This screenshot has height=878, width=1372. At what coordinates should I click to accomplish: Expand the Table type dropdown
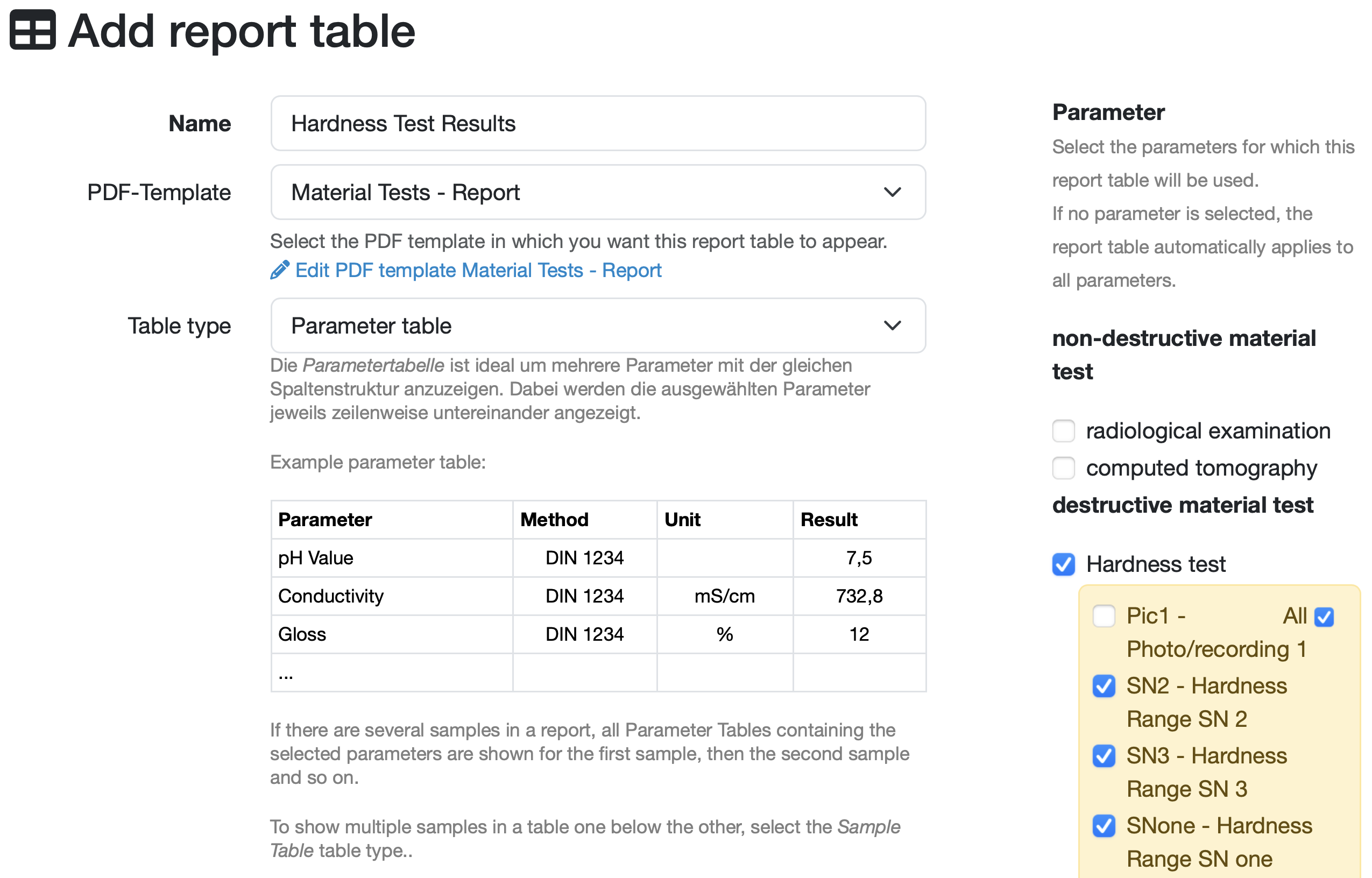(597, 325)
